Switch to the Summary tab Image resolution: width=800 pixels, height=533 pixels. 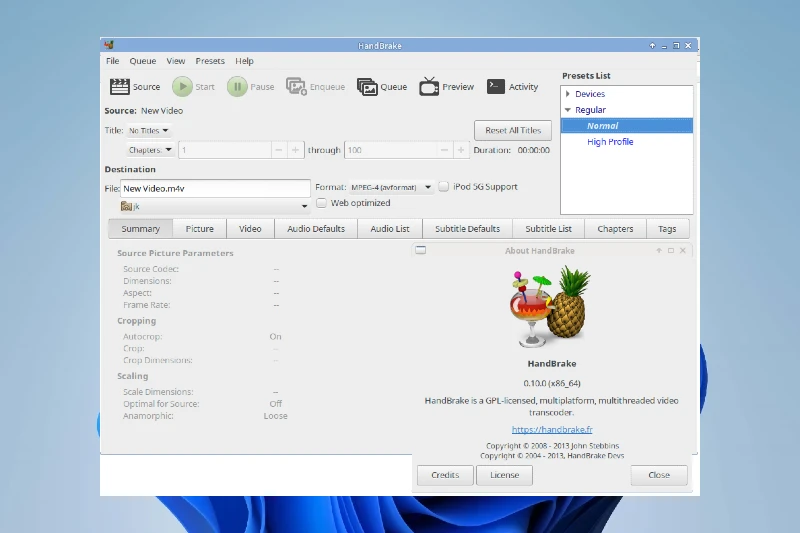pos(140,229)
